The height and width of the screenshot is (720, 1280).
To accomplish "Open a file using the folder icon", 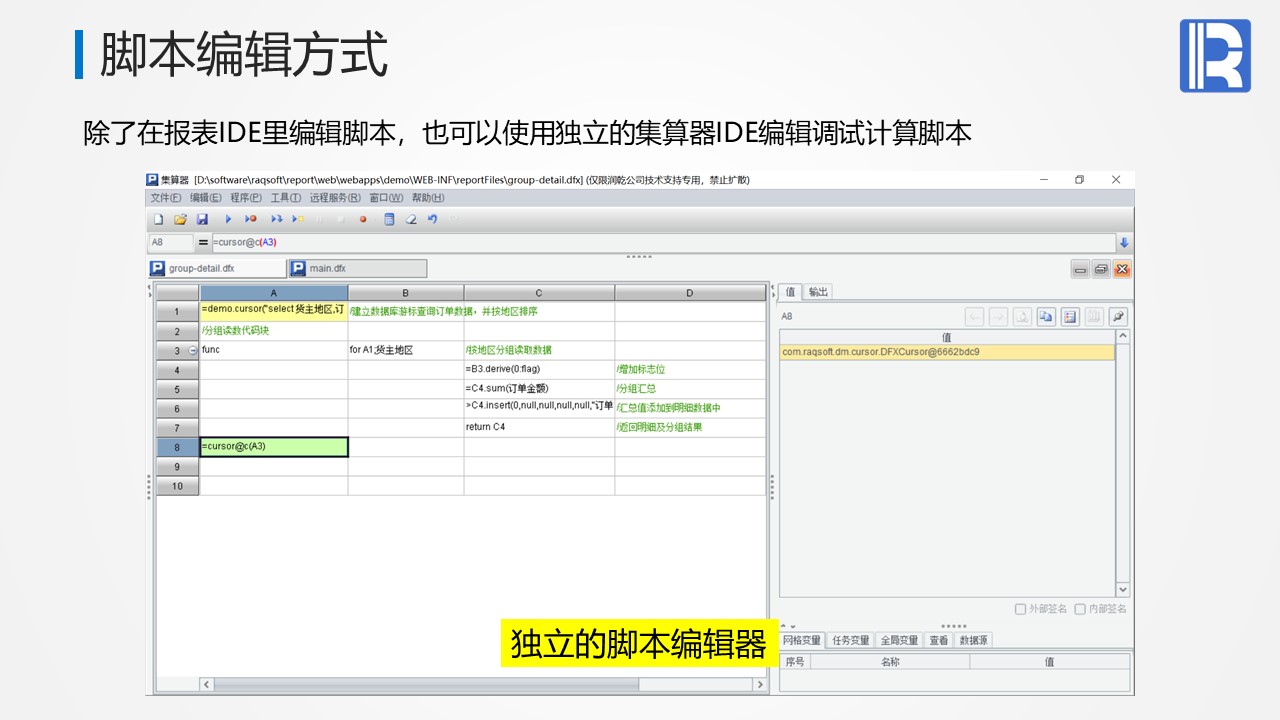I will 180,219.
